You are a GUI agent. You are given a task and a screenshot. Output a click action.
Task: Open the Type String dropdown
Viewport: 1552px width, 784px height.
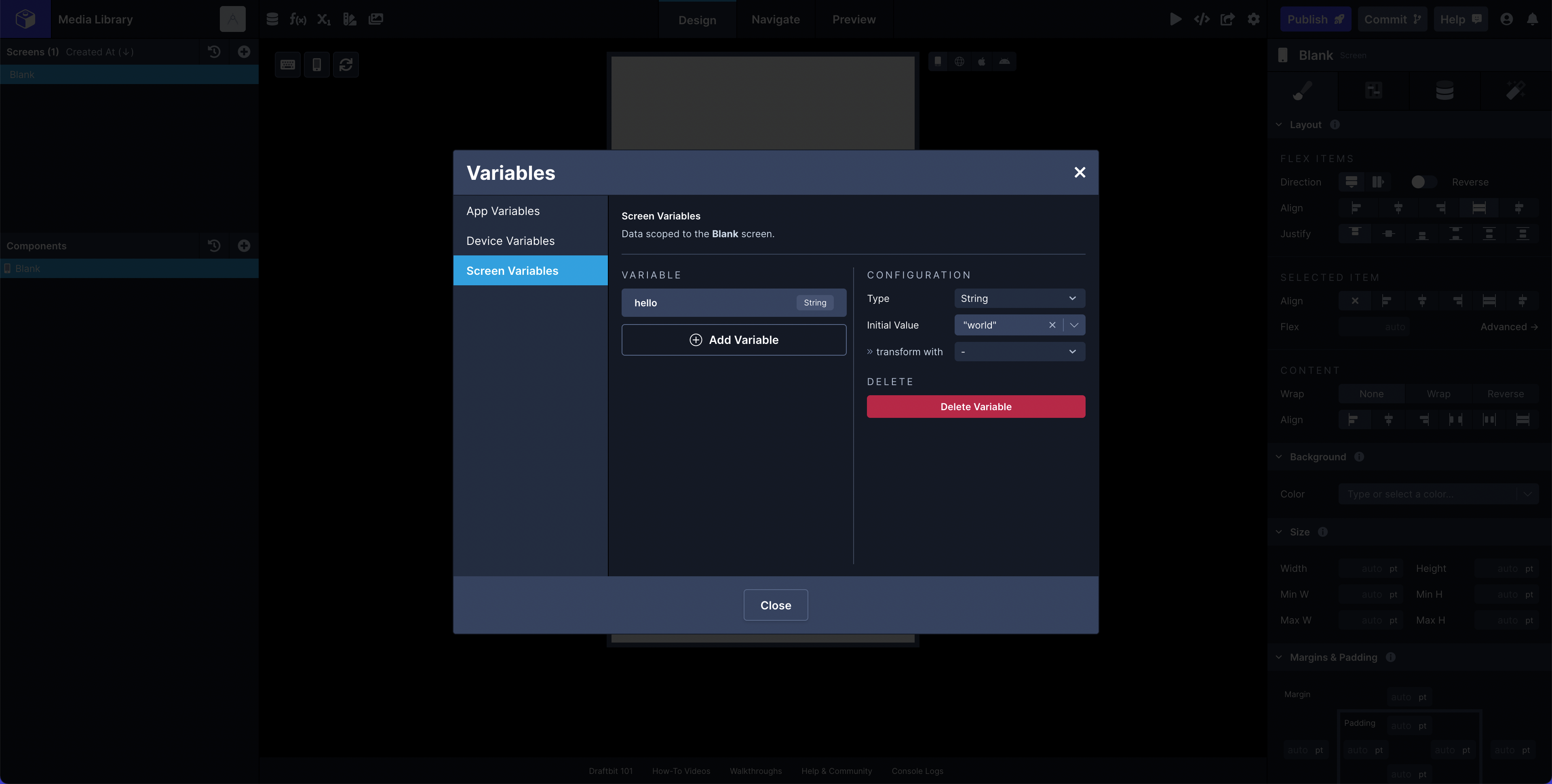coord(1019,298)
